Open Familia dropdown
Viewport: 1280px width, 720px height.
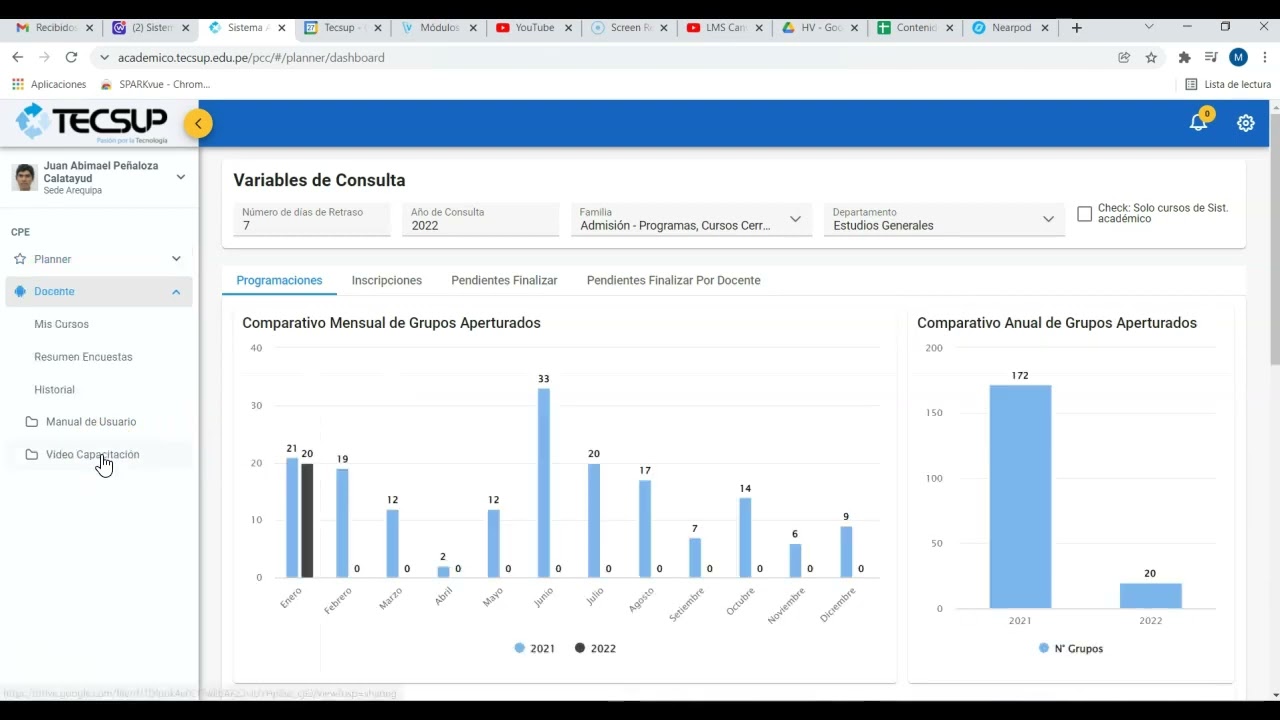tap(692, 219)
